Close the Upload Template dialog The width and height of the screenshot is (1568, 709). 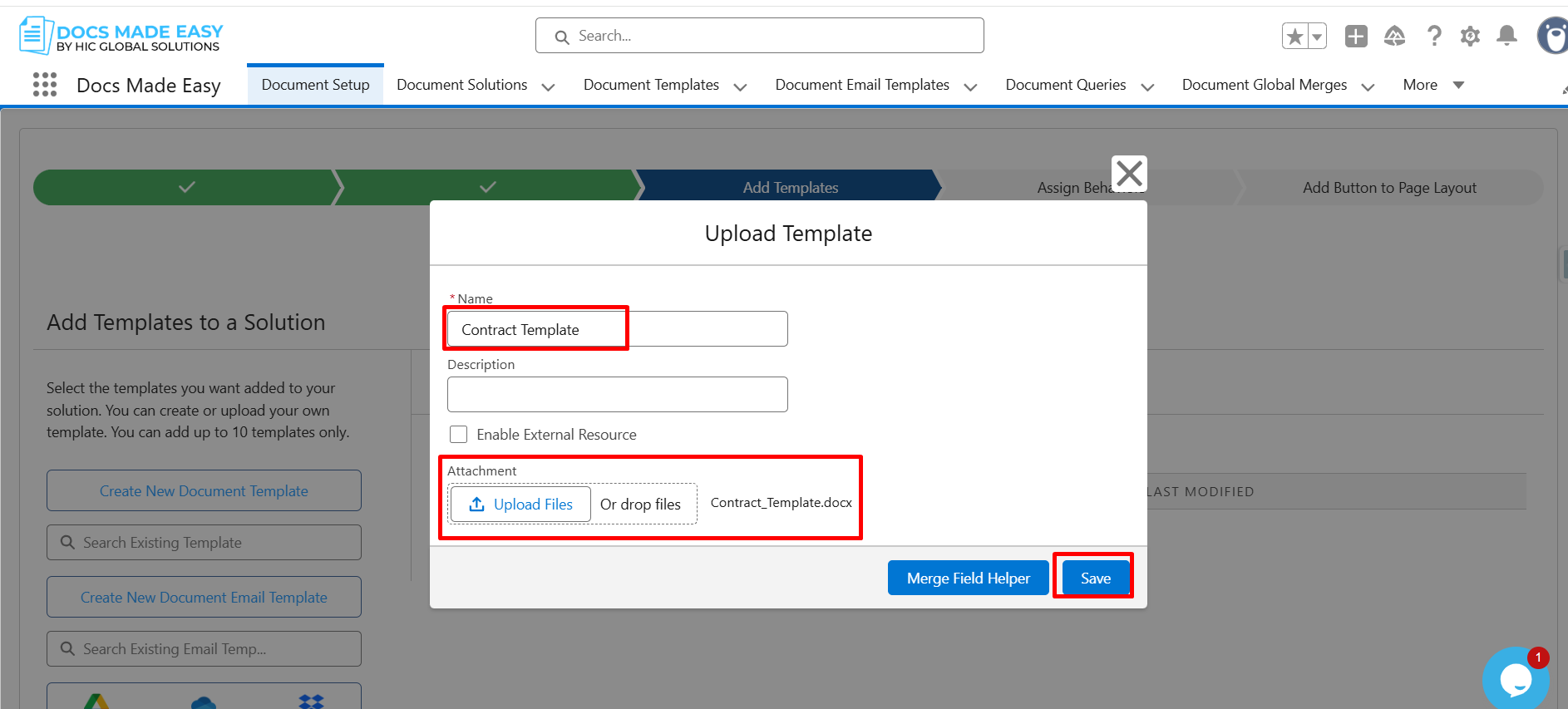tap(1129, 174)
